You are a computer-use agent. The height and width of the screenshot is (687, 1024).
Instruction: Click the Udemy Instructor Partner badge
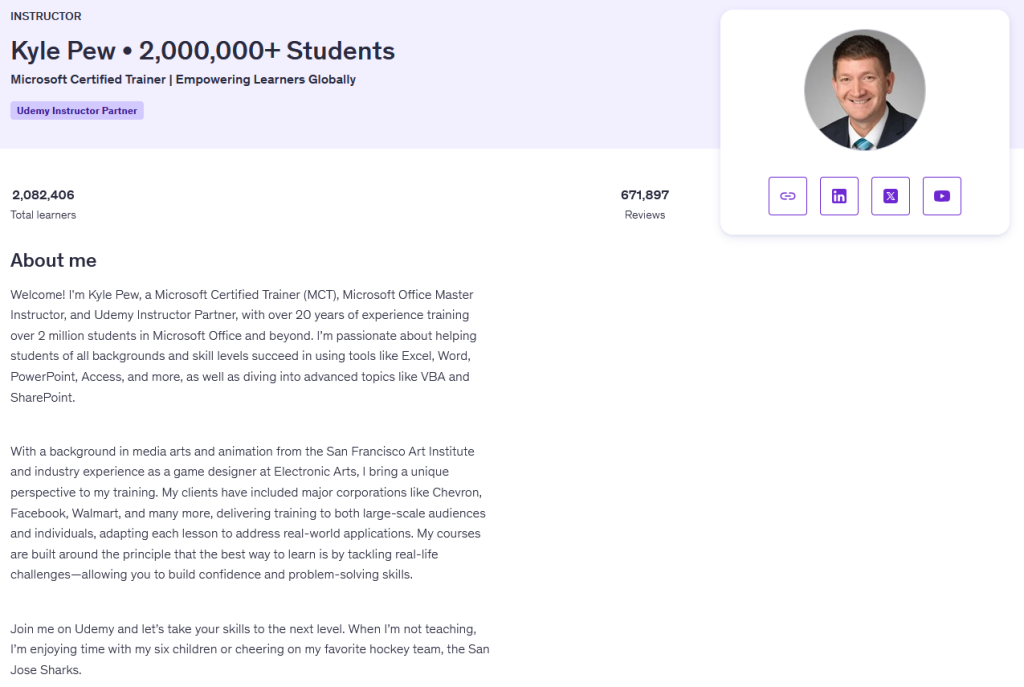click(x=77, y=111)
